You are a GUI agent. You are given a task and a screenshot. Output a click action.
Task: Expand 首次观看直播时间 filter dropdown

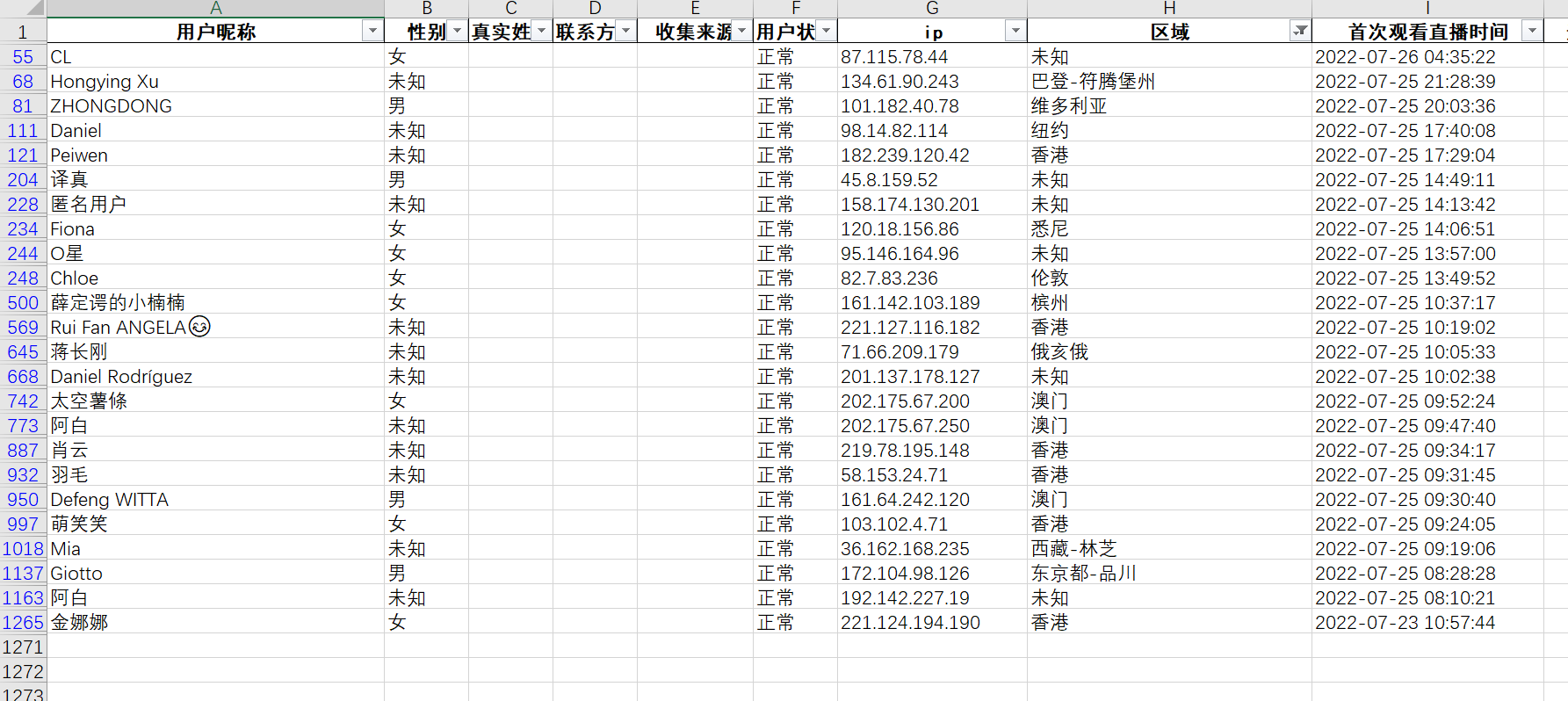[x=1532, y=32]
